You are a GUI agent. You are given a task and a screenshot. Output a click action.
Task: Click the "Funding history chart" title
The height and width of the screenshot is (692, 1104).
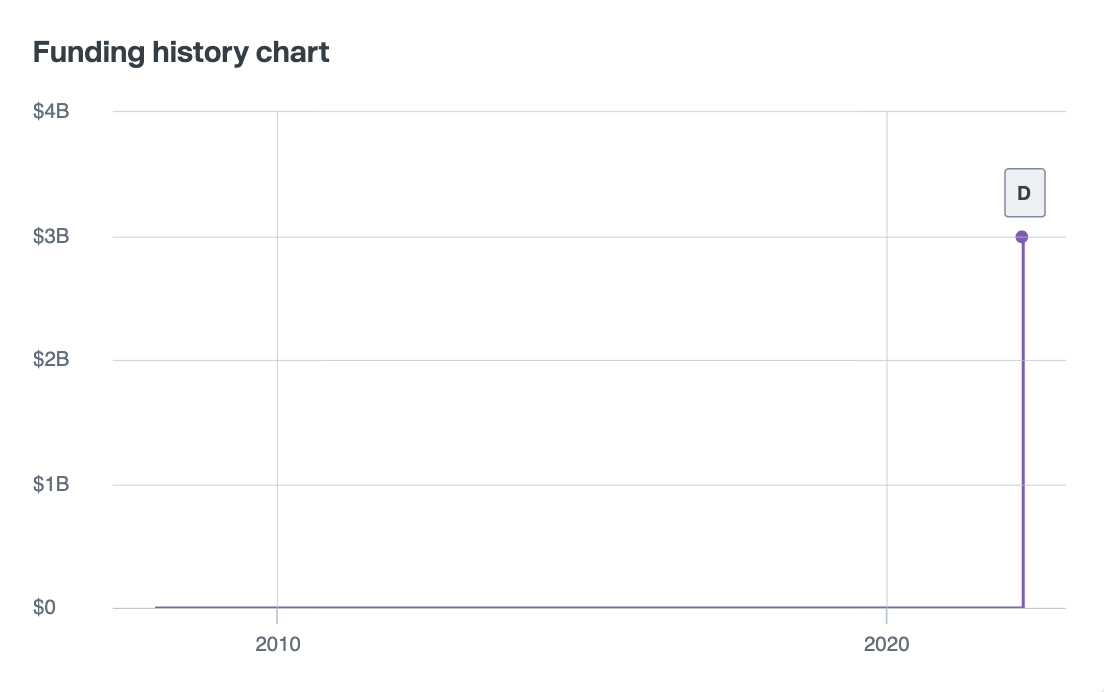[181, 53]
